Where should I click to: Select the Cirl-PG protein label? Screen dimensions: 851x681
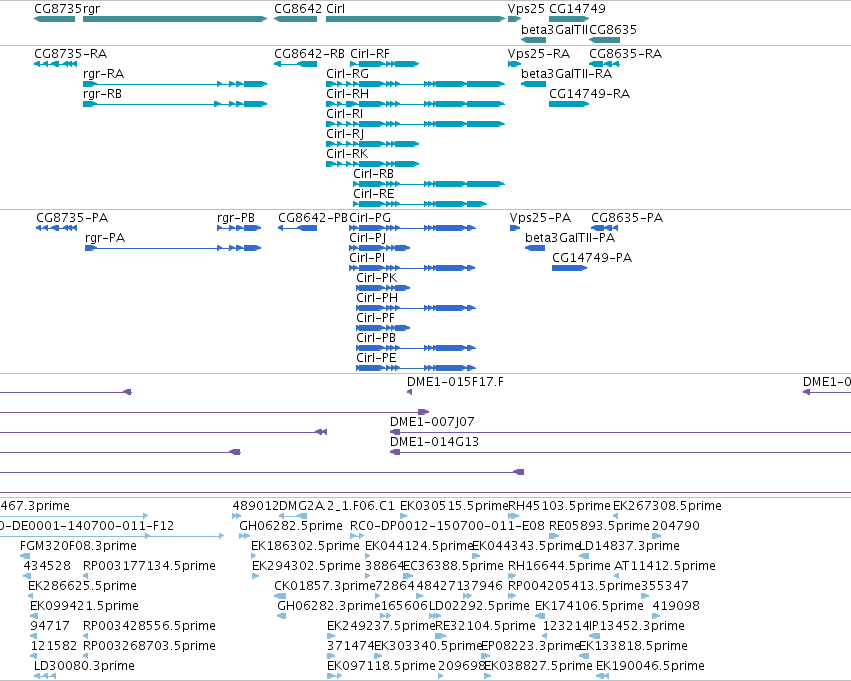(370, 218)
